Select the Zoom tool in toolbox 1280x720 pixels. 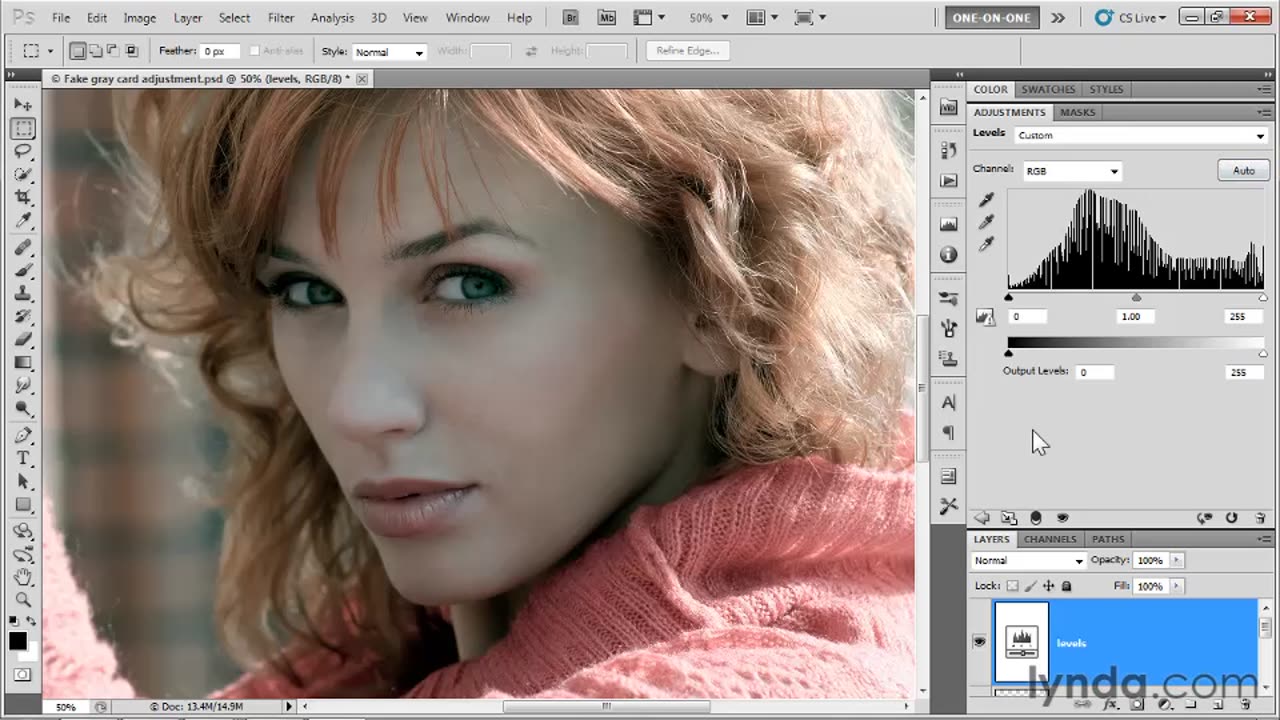[x=23, y=600]
